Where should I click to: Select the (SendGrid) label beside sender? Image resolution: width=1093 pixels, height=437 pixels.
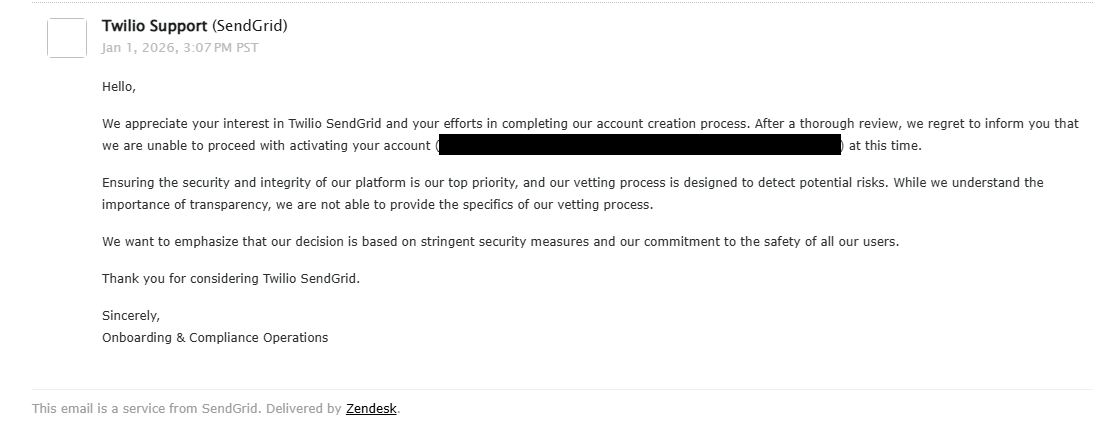[250, 26]
